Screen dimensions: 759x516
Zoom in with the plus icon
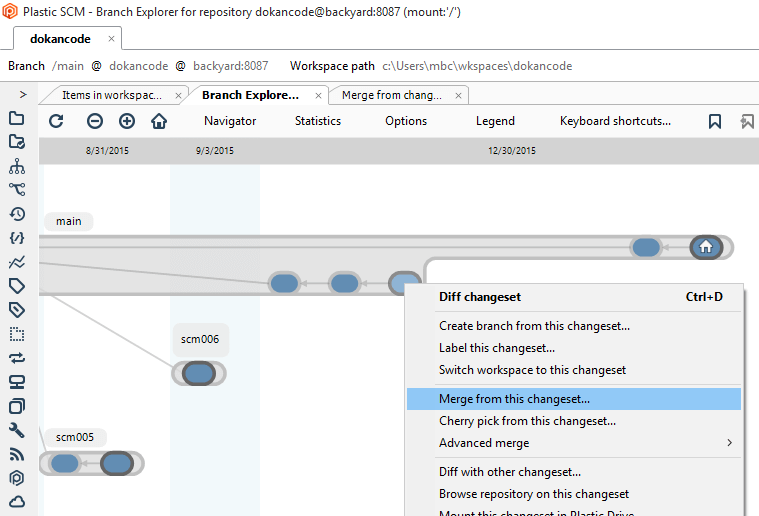pos(127,121)
